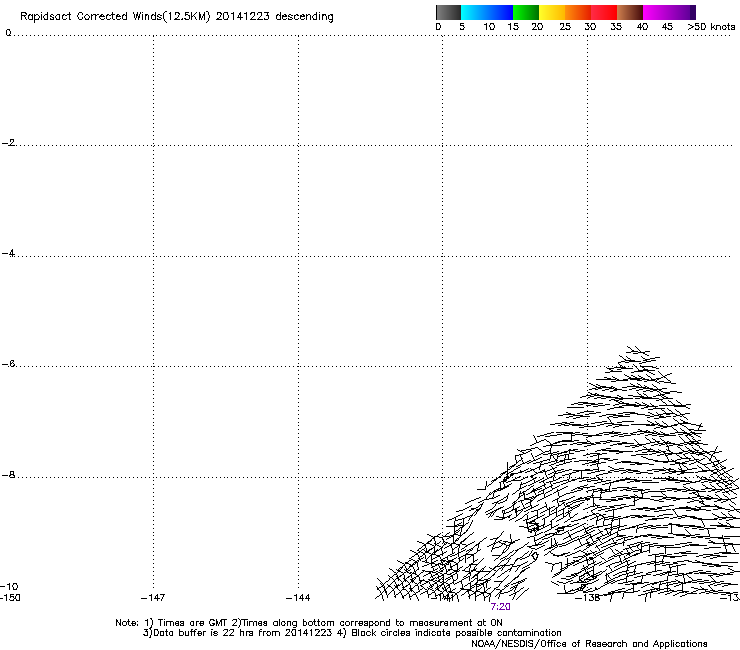Click the note 'Times are GMT'
Viewport: 740px width, 650px height.
pyautogui.click(x=191, y=623)
